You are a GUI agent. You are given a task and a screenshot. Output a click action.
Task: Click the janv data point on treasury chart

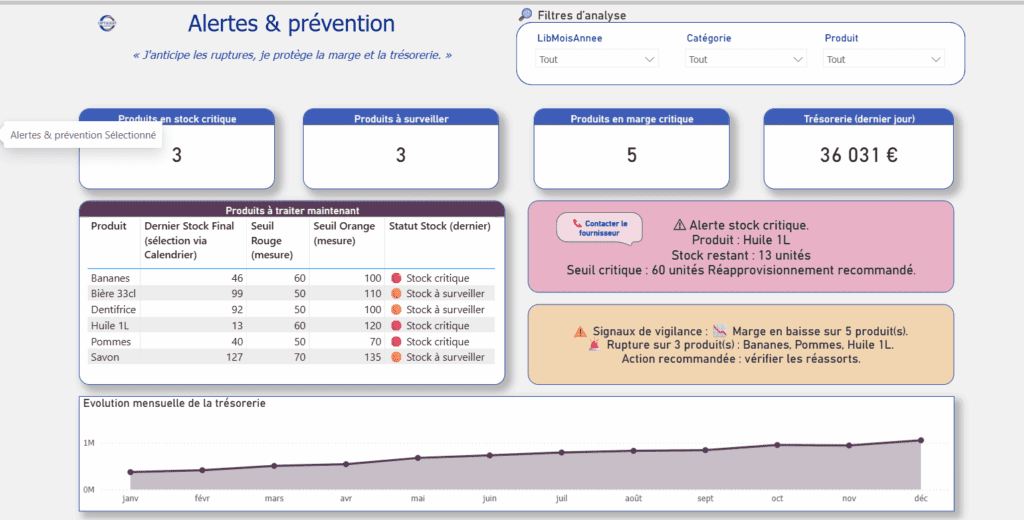tap(130, 472)
